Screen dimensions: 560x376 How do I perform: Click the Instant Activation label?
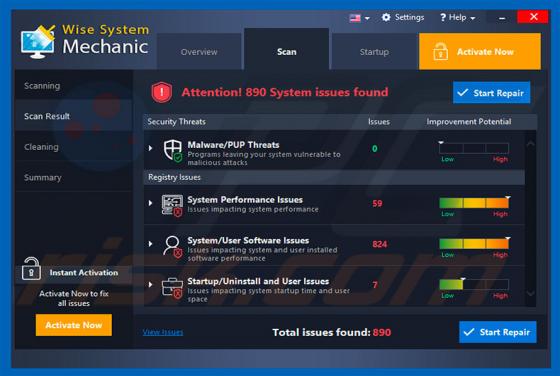[x=84, y=272]
